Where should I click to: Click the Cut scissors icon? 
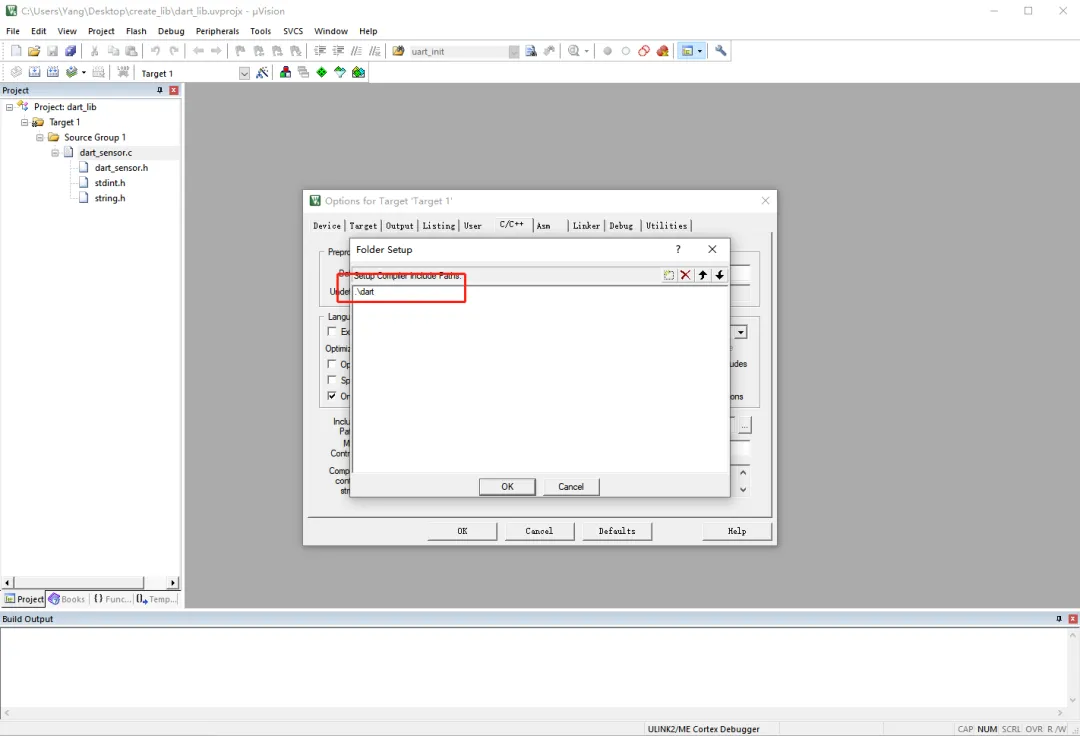pos(94,51)
